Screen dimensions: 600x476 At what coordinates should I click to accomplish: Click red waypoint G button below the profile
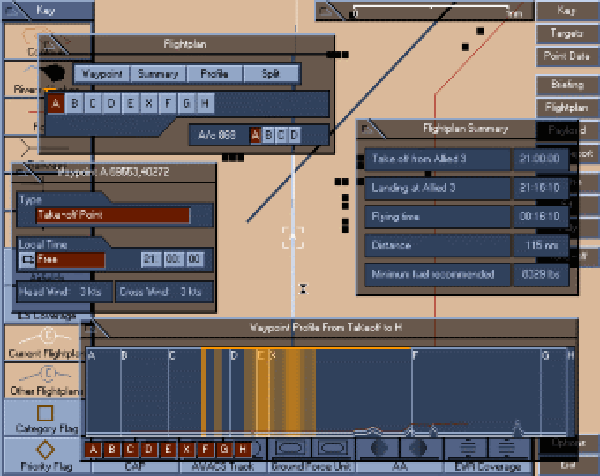(x=224, y=450)
